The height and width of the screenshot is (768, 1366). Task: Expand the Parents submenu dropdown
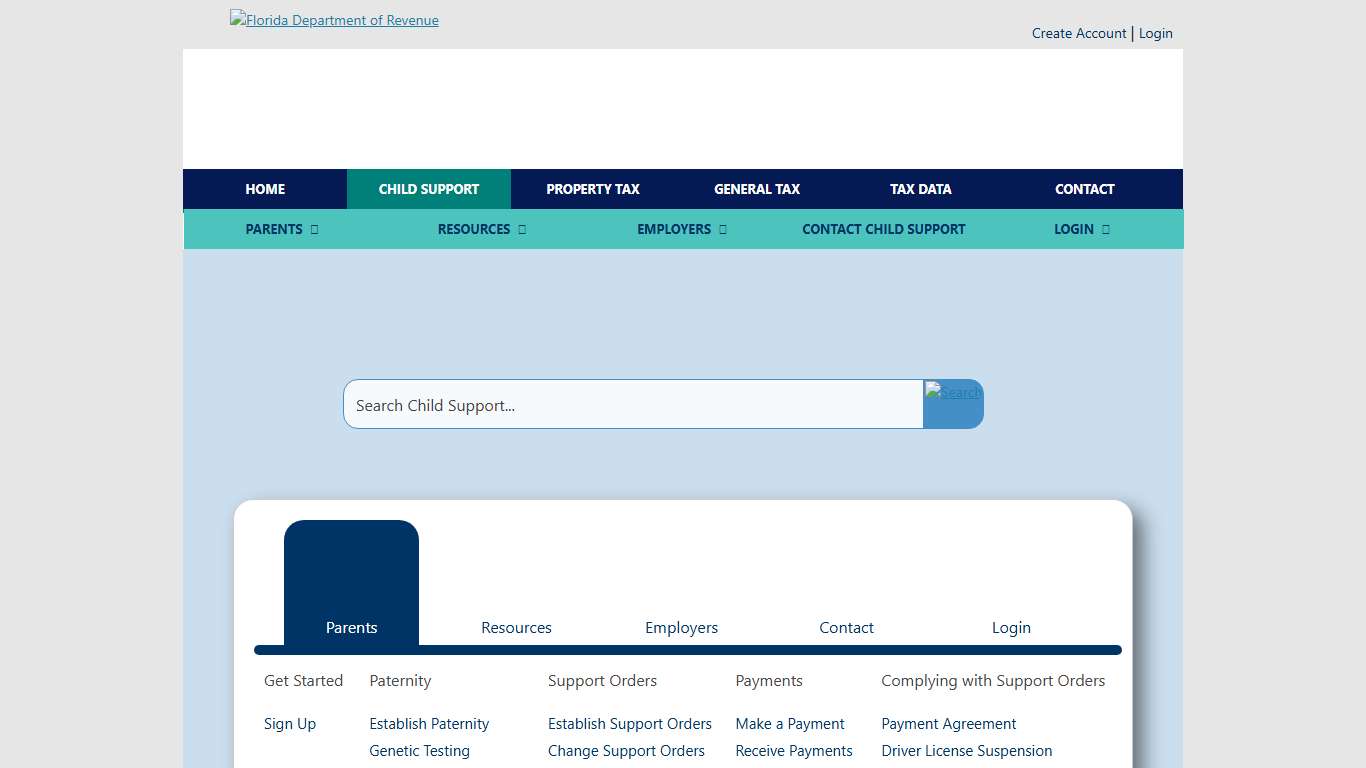coord(281,229)
